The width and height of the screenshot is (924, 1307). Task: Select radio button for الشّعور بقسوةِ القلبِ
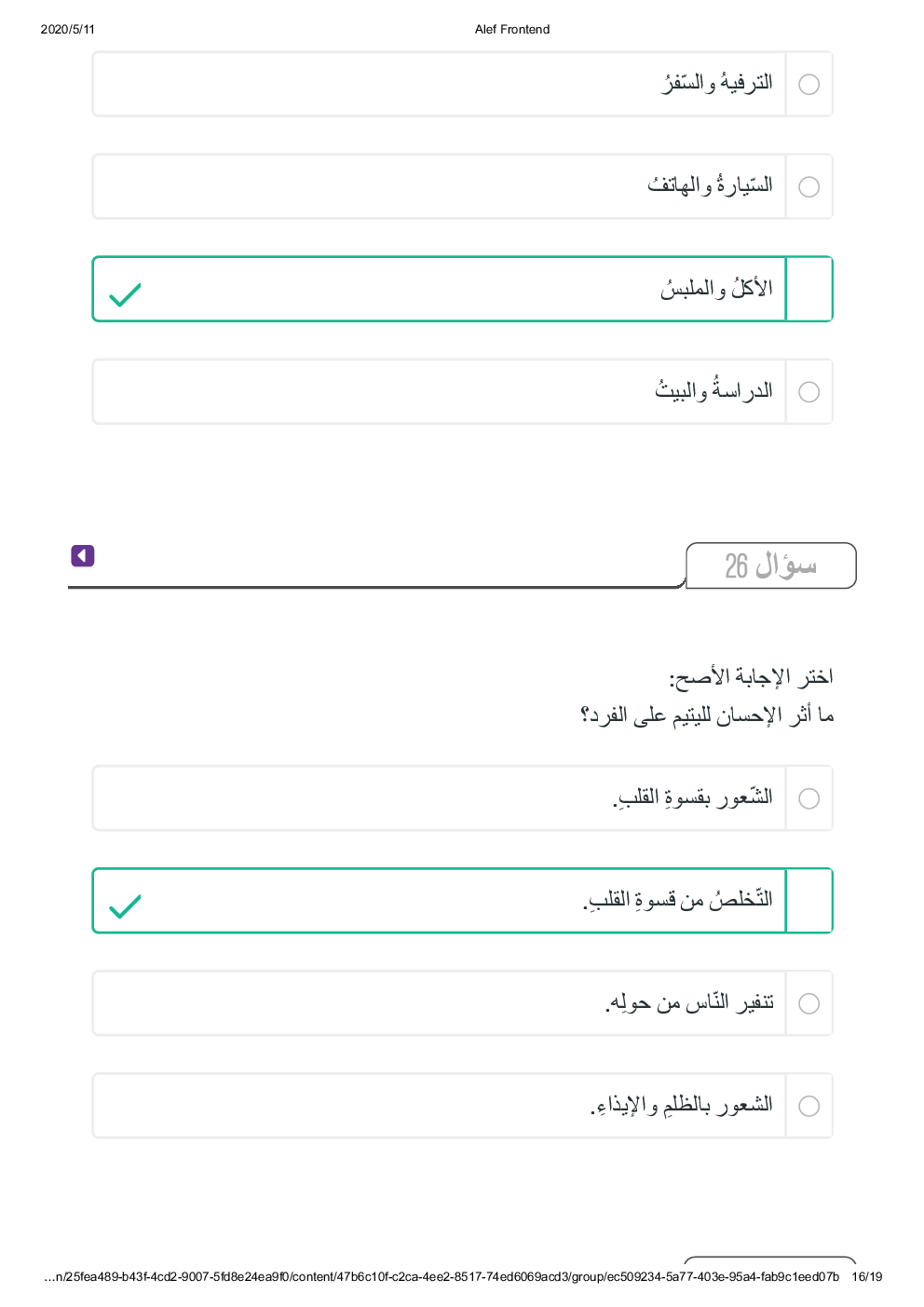pyautogui.click(x=808, y=799)
